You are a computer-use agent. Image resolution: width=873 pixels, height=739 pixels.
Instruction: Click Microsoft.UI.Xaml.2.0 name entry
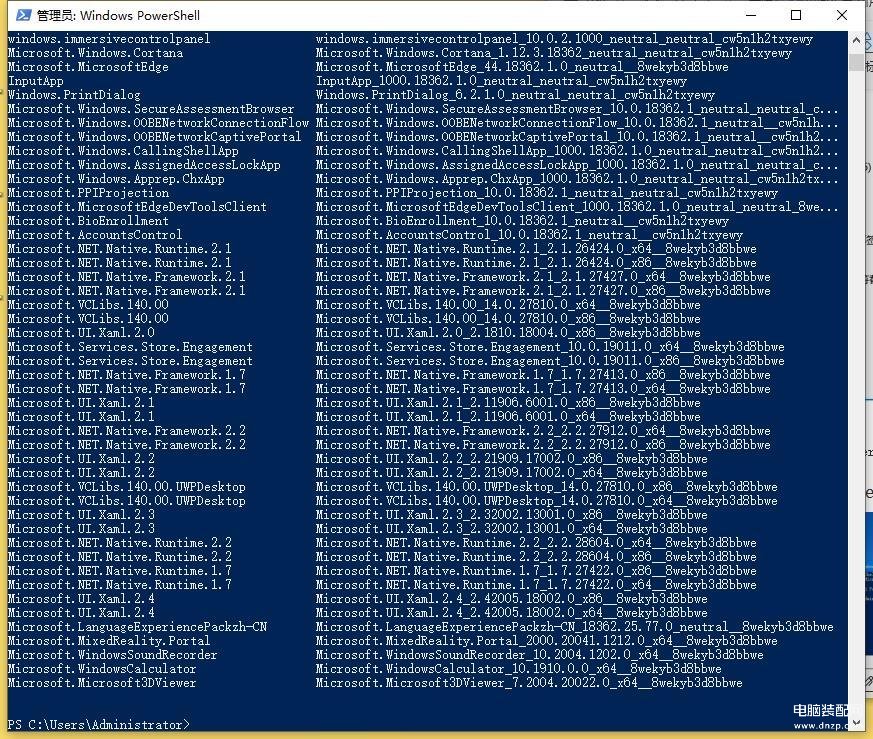pos(81,332)
